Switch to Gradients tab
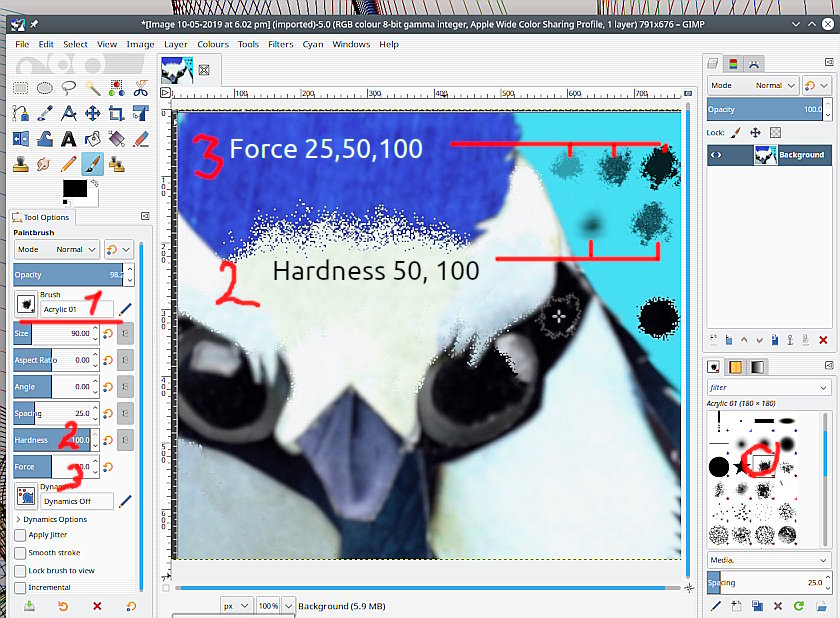840x618 pixels. [757, 367]
